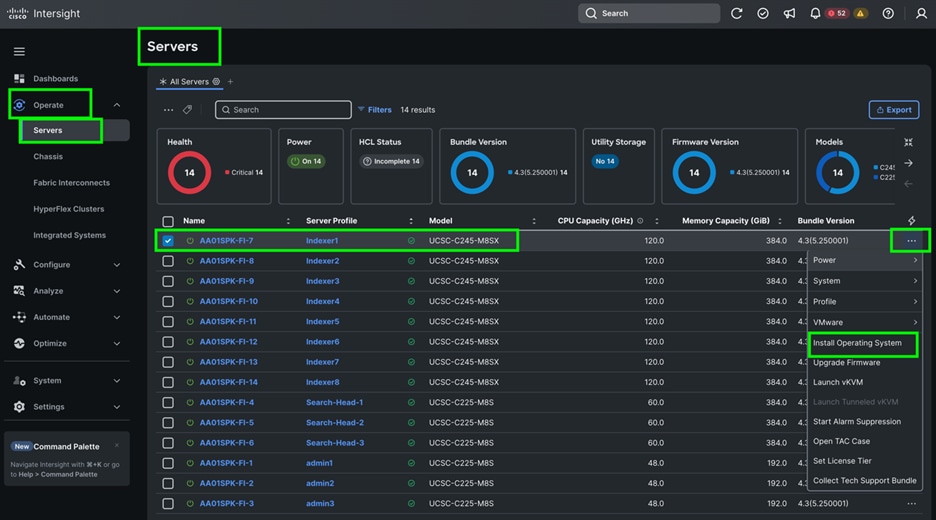
Task: Move widgets forward with right arrow
Action: click(909, 163)
